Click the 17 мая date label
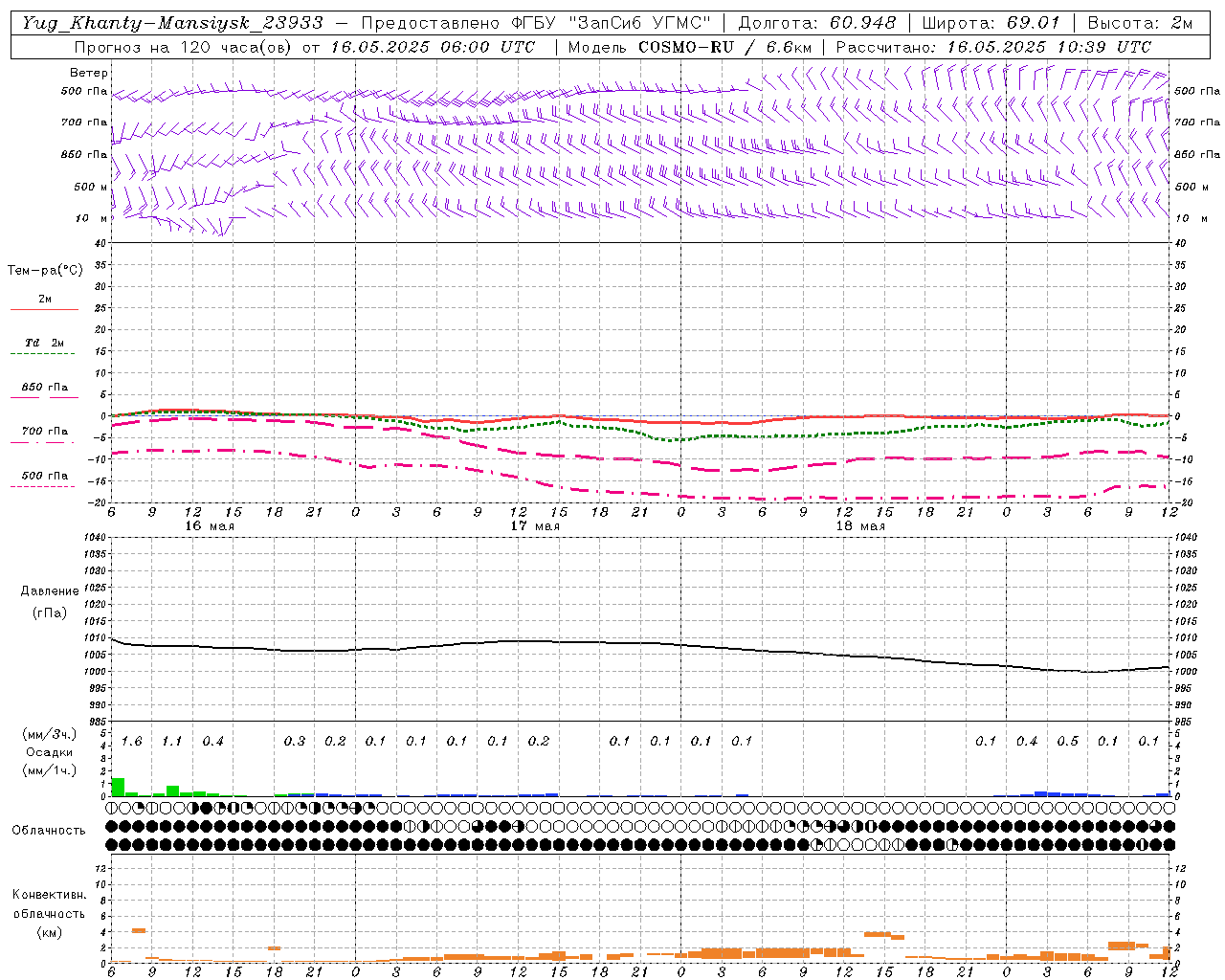Screen dimensions: 1225x980 point(535,526)
